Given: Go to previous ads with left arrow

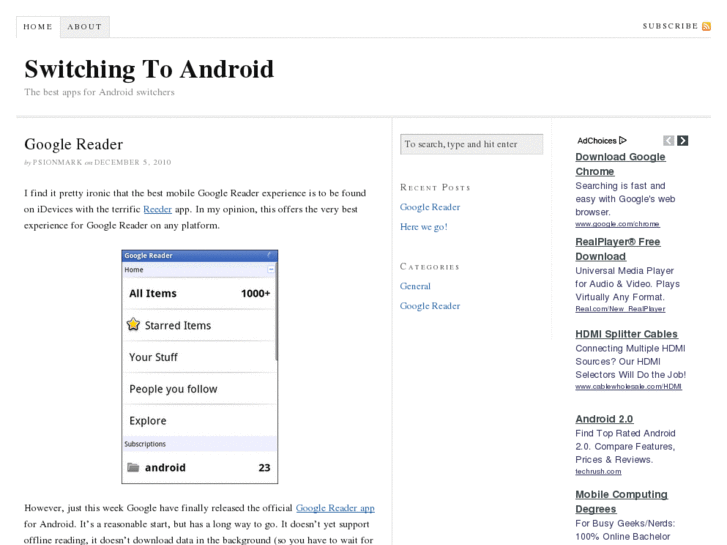Looking at the screenshot, I should pos(668,141).
